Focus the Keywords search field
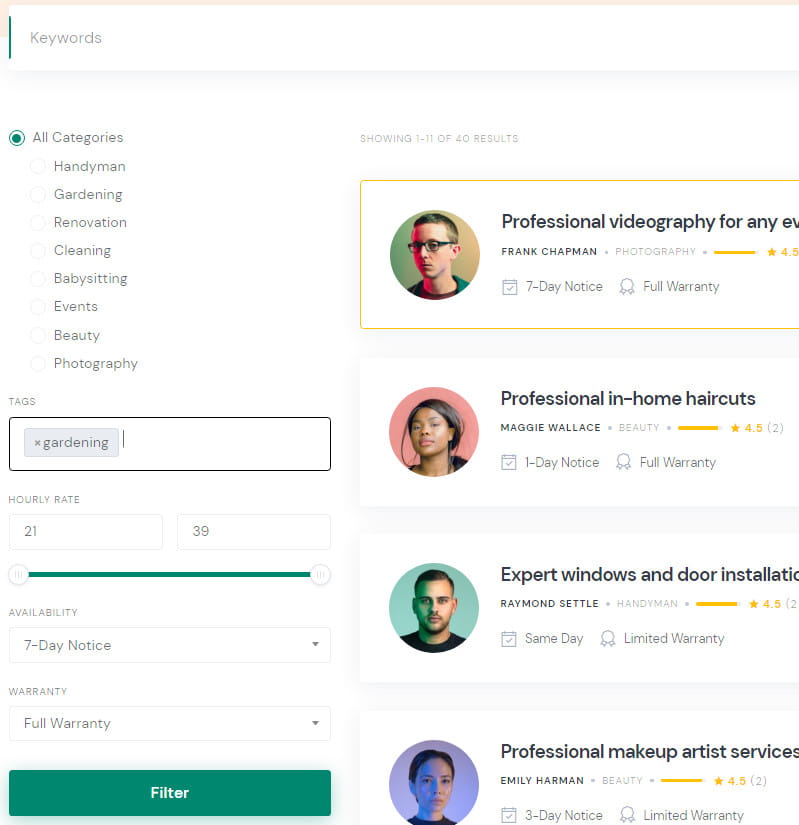799x825 pixels. [x=400, y=38]
